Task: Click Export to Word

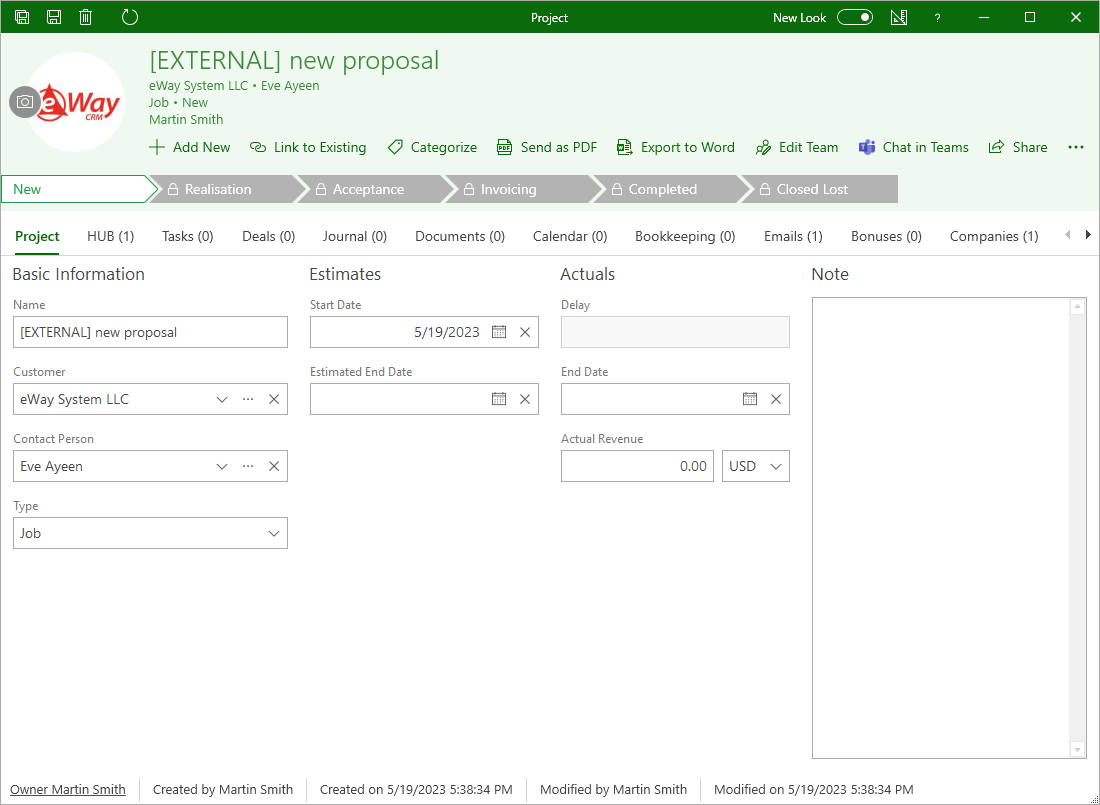Action: pos(676,147)
